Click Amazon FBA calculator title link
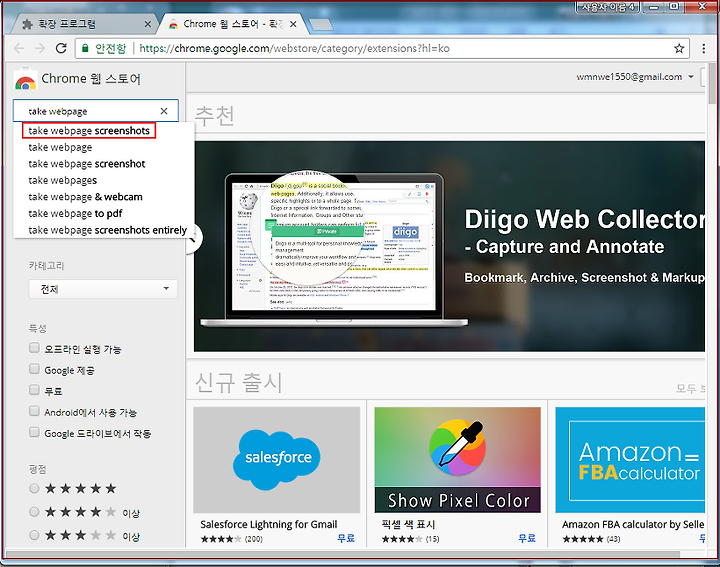720x567 pixels. click(633, 524)
